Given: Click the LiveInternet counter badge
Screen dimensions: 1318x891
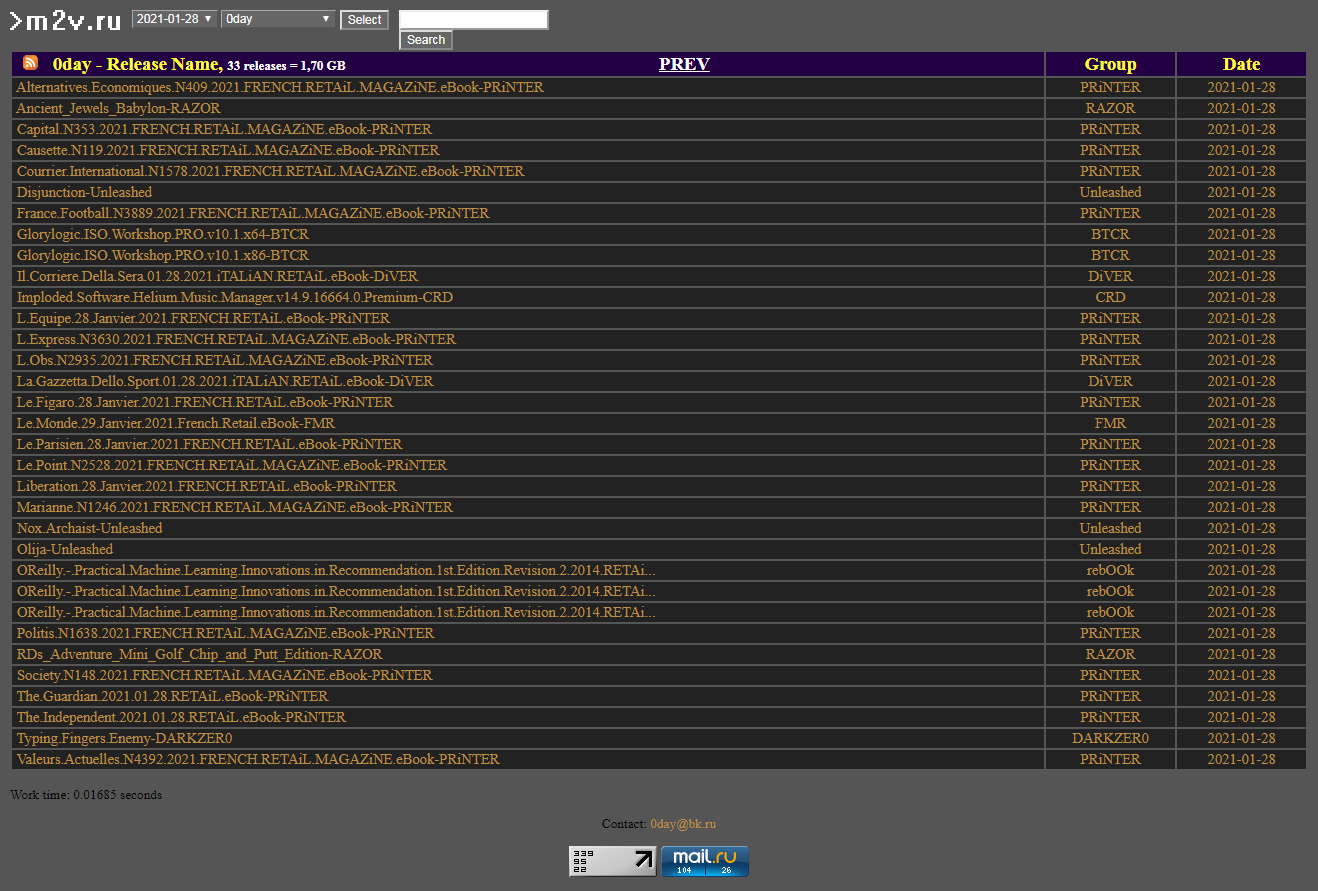Looking at the screenshot, I should (x=613, y=861).
